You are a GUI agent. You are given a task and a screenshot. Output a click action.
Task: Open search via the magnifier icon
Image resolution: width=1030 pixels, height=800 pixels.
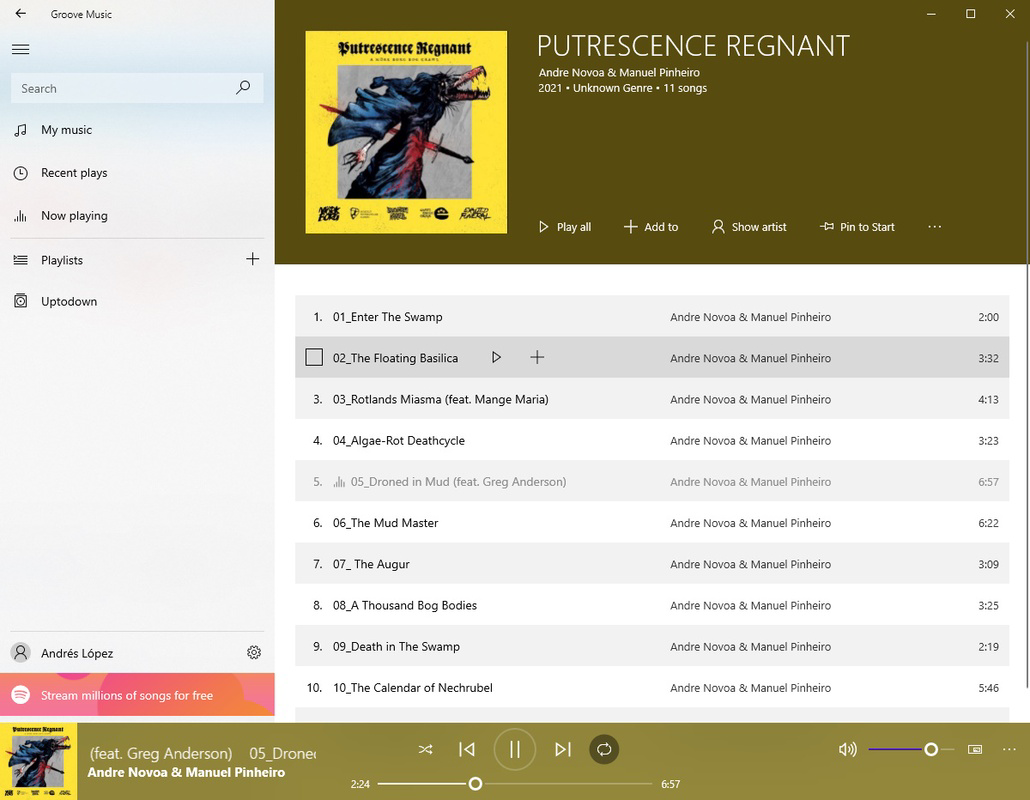click(243, 88)
